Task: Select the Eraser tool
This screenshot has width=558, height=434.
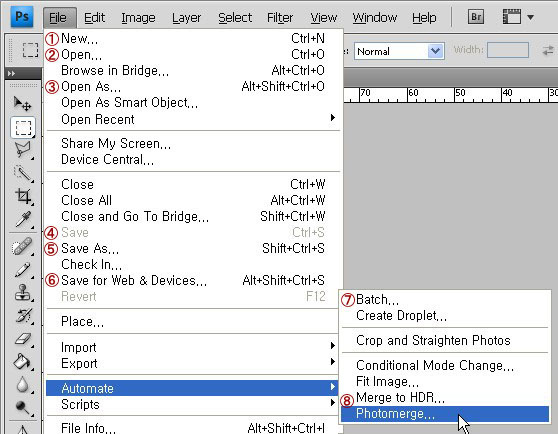Action: [x=23, y=339]
